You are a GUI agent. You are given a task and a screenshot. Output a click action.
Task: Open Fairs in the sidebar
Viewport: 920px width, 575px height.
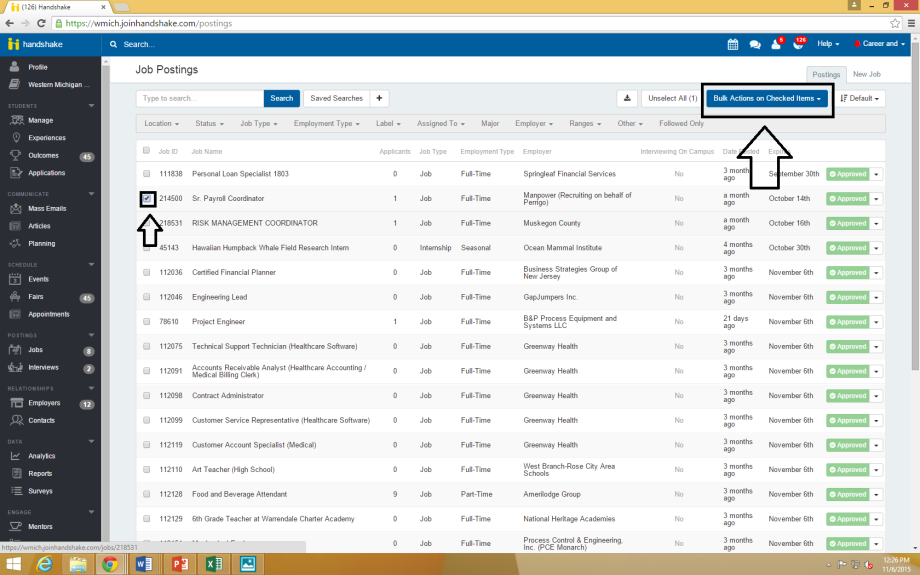tap(35, 297)
